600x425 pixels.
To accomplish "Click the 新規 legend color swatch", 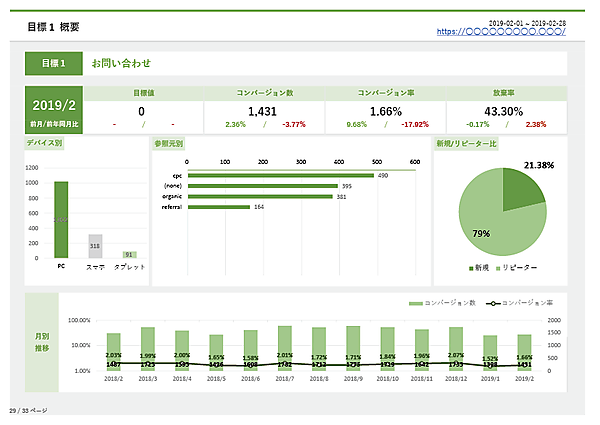I will (x=470, y=268).
